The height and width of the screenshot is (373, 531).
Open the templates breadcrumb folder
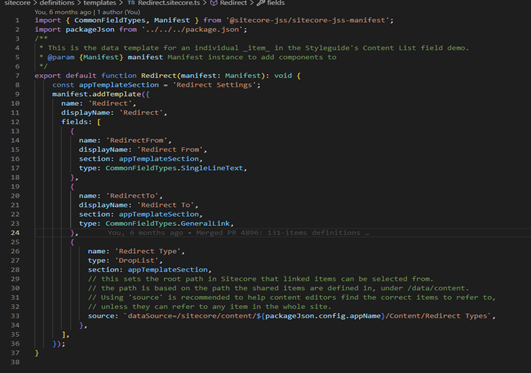[100, 3]
